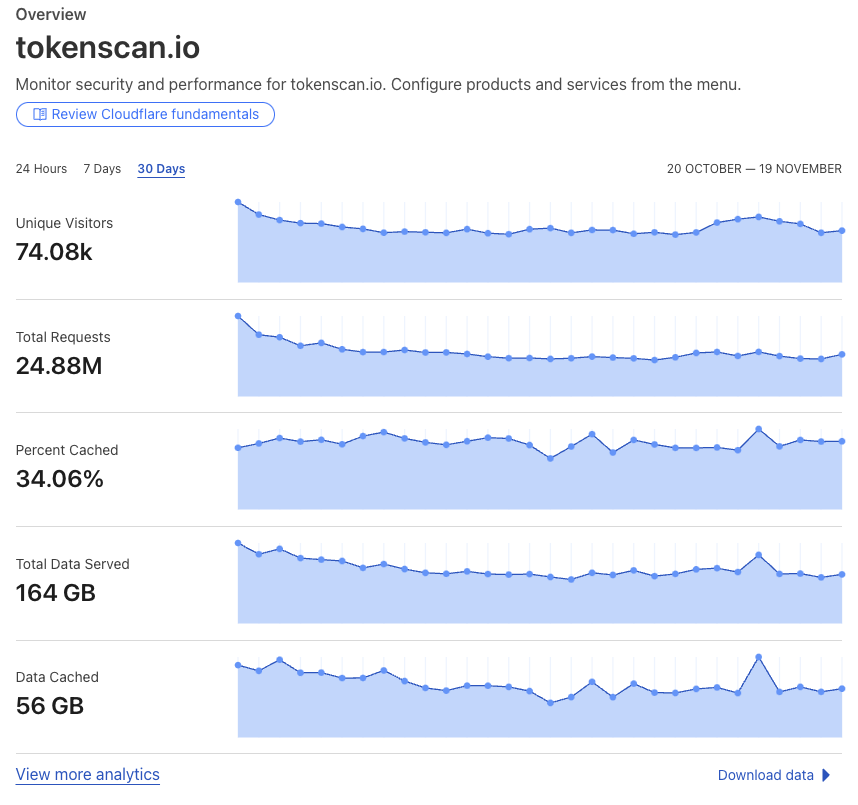The image size is (858, 805).
Task: Click the 24.88M Total Requests value
Action: [x=59, y=366]
